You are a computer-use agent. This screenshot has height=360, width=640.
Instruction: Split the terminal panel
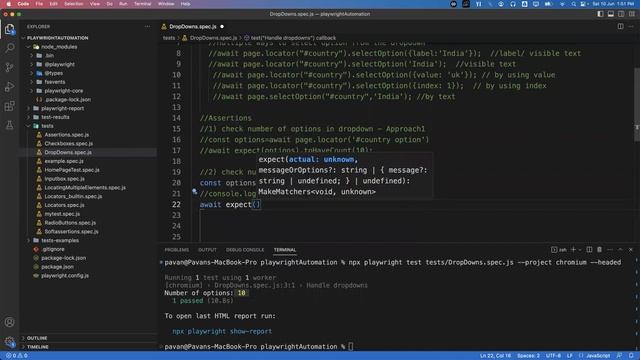[x=589, y=249]
